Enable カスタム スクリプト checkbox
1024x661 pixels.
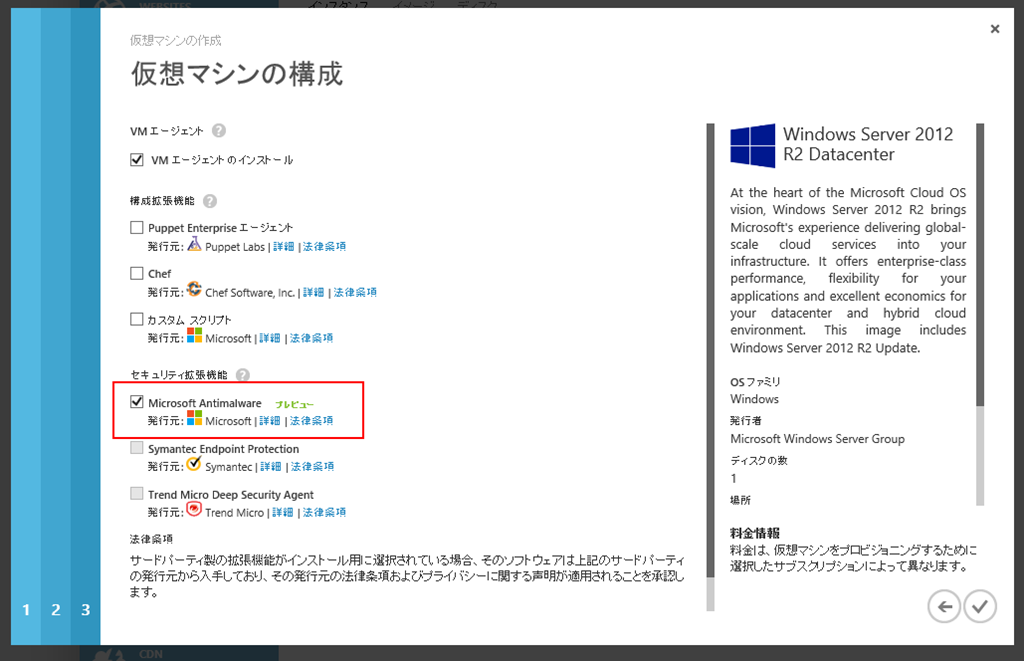coord(136,319)
